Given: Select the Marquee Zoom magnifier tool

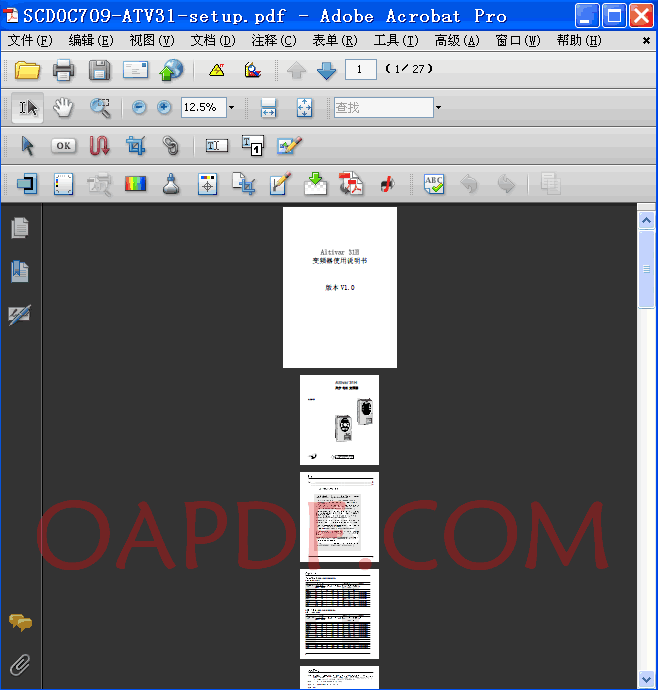Looking at the screenshot, I should pyautogui.click(x=100, y=107).
